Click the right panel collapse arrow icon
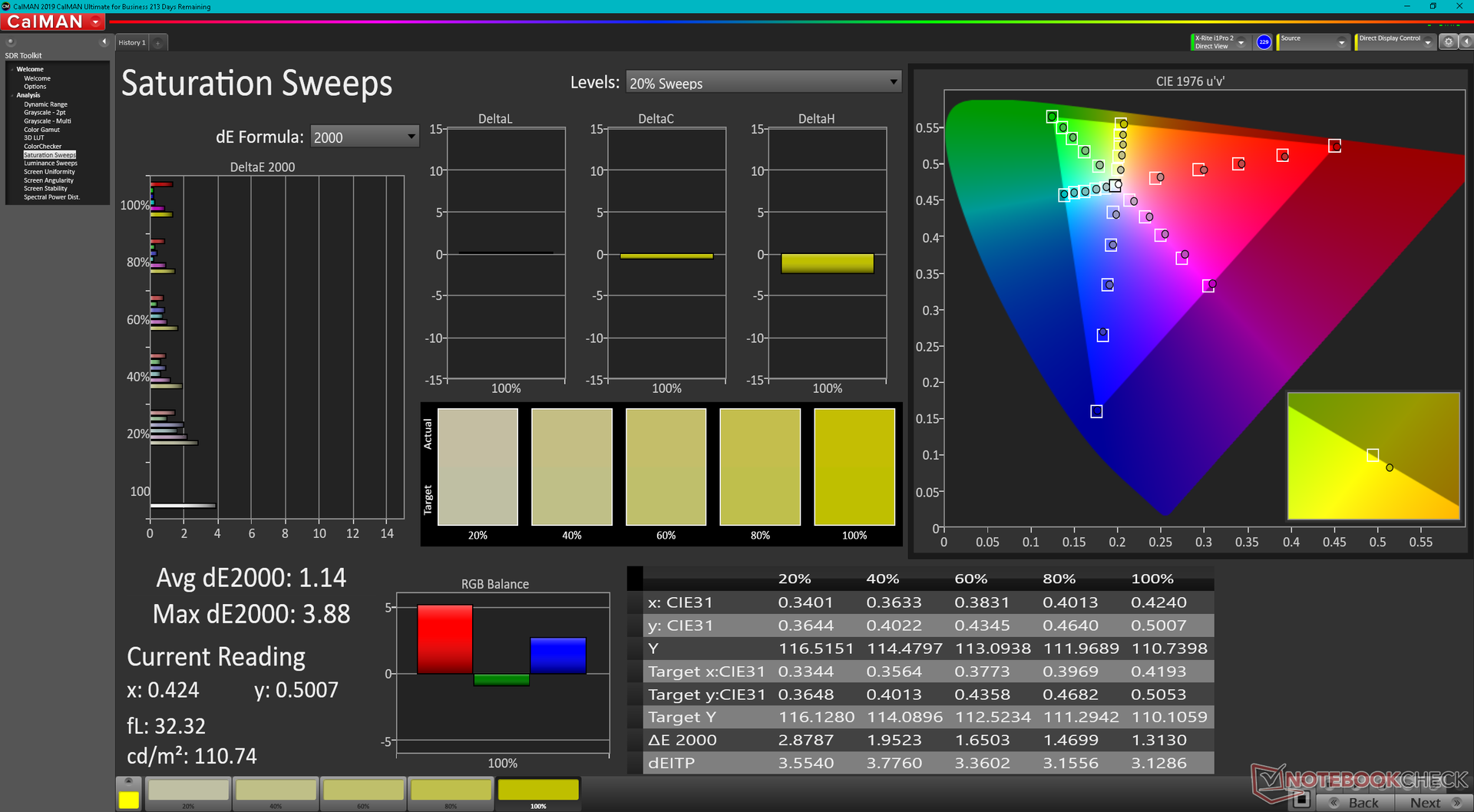The image size is (1474, 812). [1466, 42]
